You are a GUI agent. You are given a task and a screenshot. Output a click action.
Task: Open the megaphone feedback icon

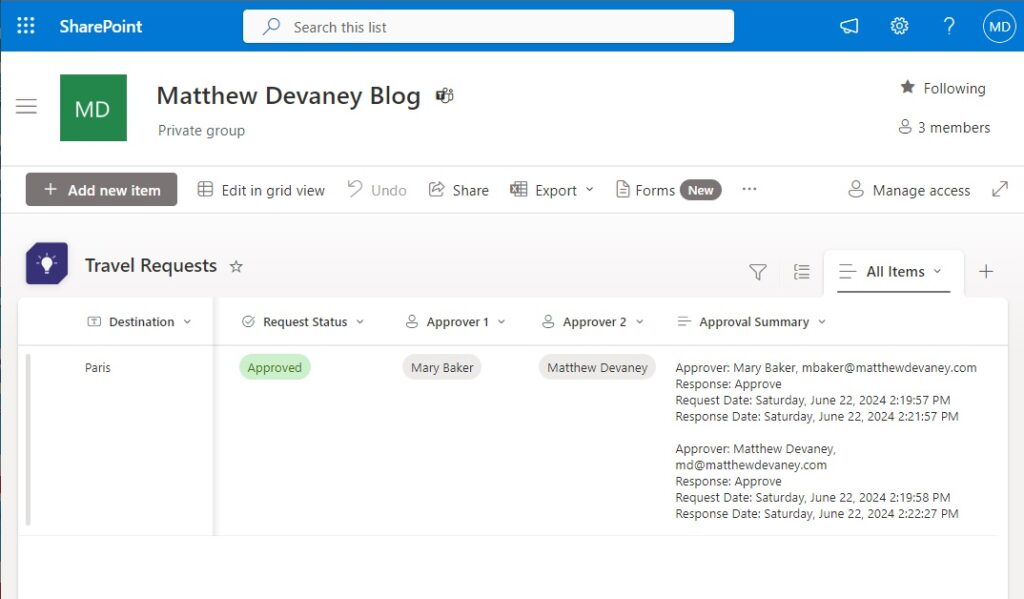[x=849, y=26]
